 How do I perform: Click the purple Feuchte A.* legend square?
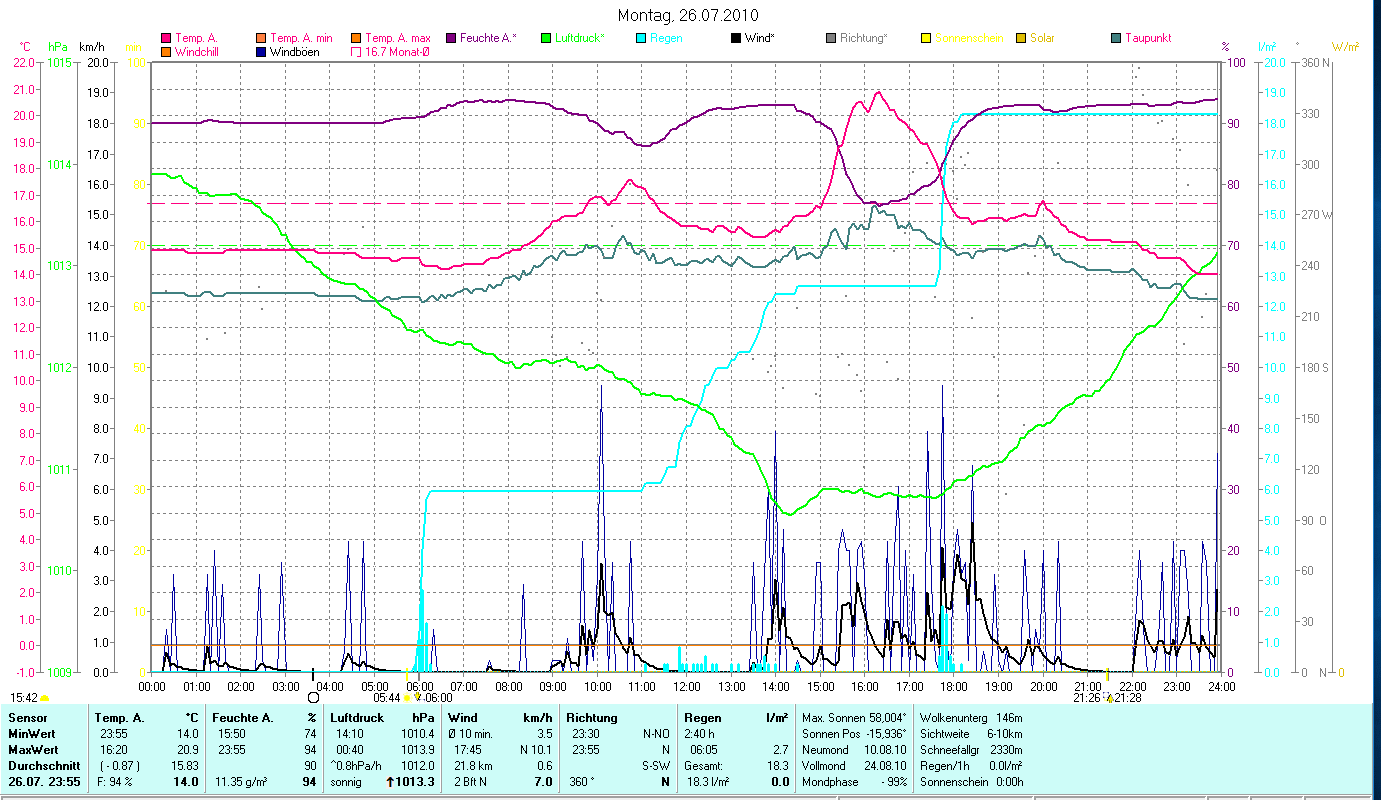pos(450,38)
